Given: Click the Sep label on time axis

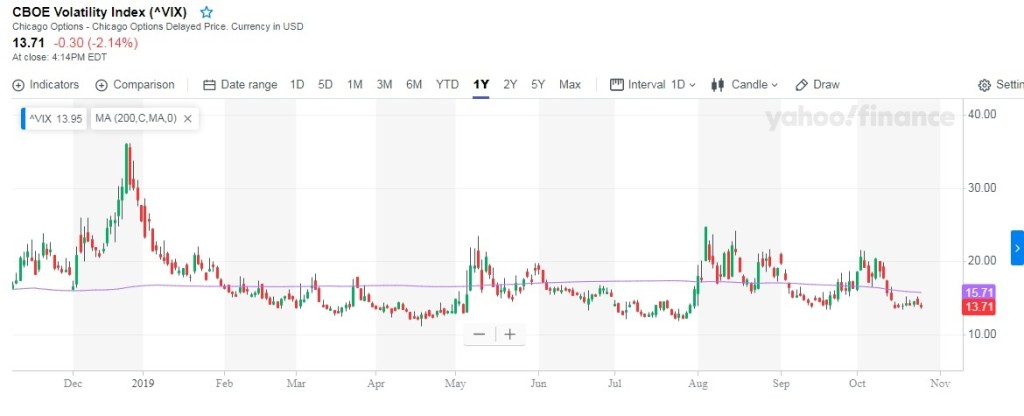Looking at the screenshot, I should 780,384.
